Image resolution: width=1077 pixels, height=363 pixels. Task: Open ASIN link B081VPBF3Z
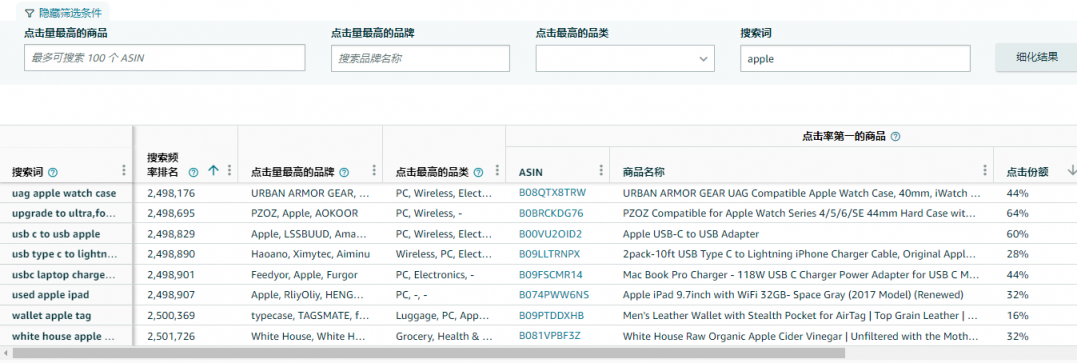[549, 336]
